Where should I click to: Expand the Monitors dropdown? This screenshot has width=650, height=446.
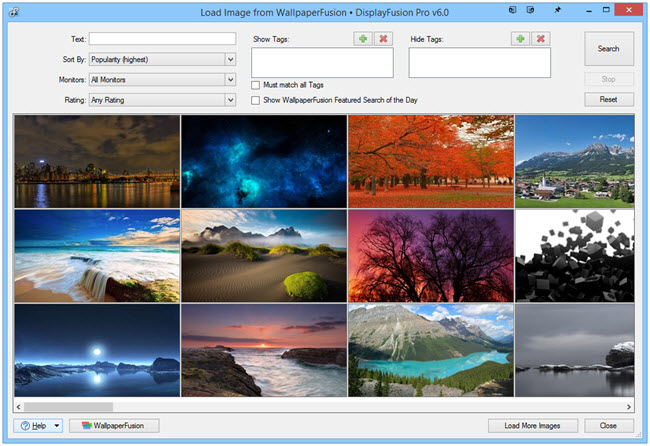[x=230, y=80]
